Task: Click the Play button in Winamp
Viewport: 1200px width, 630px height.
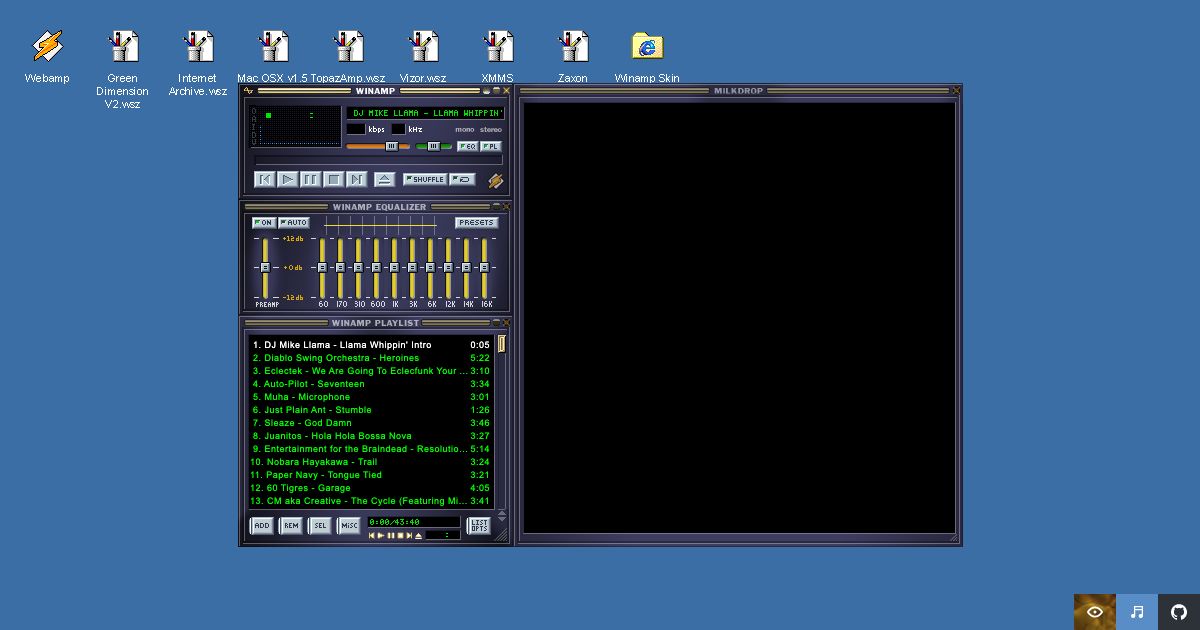Action: [287, 179]
